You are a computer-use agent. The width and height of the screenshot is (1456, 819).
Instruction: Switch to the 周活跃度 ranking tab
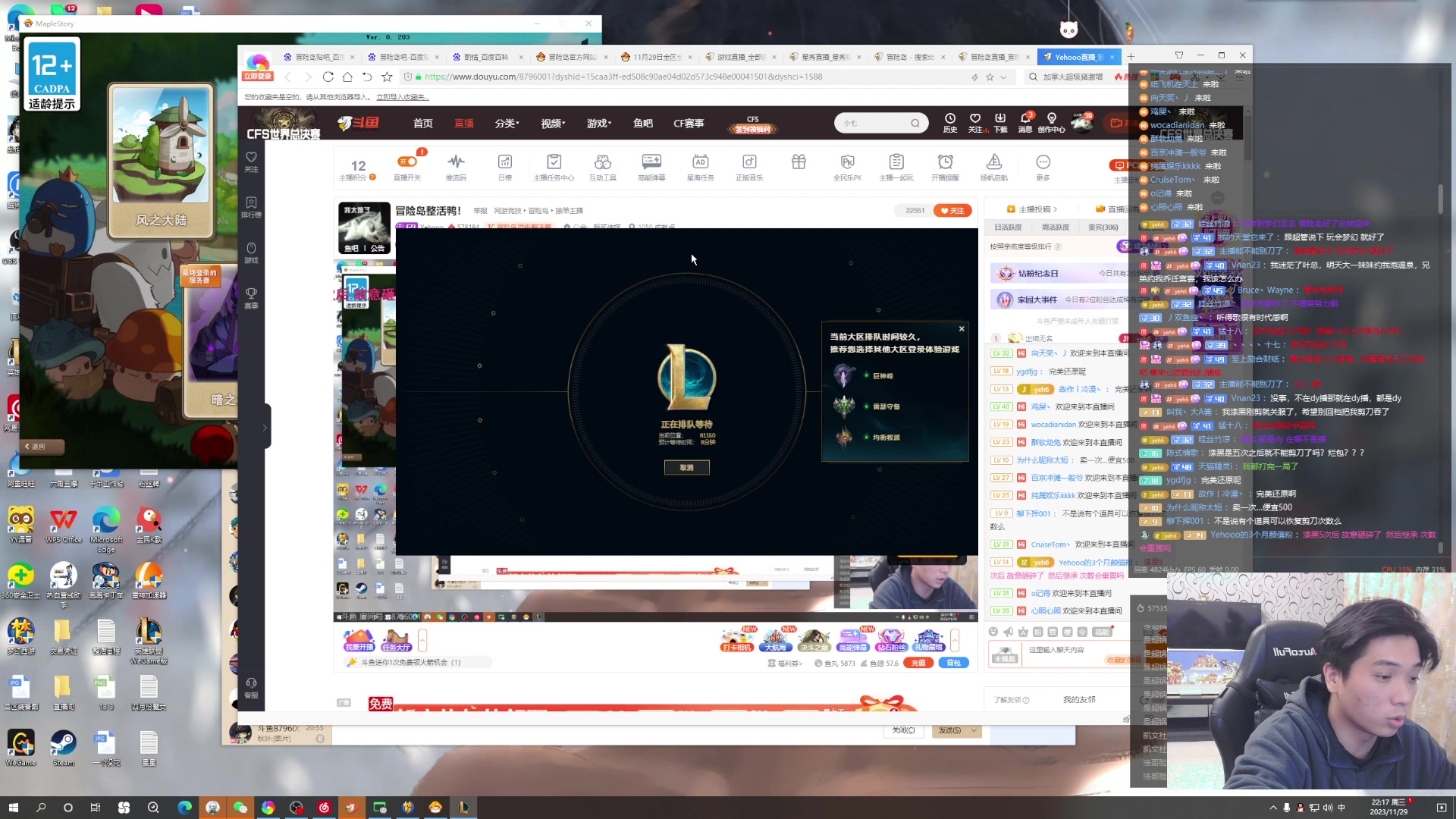(1055, 227)
